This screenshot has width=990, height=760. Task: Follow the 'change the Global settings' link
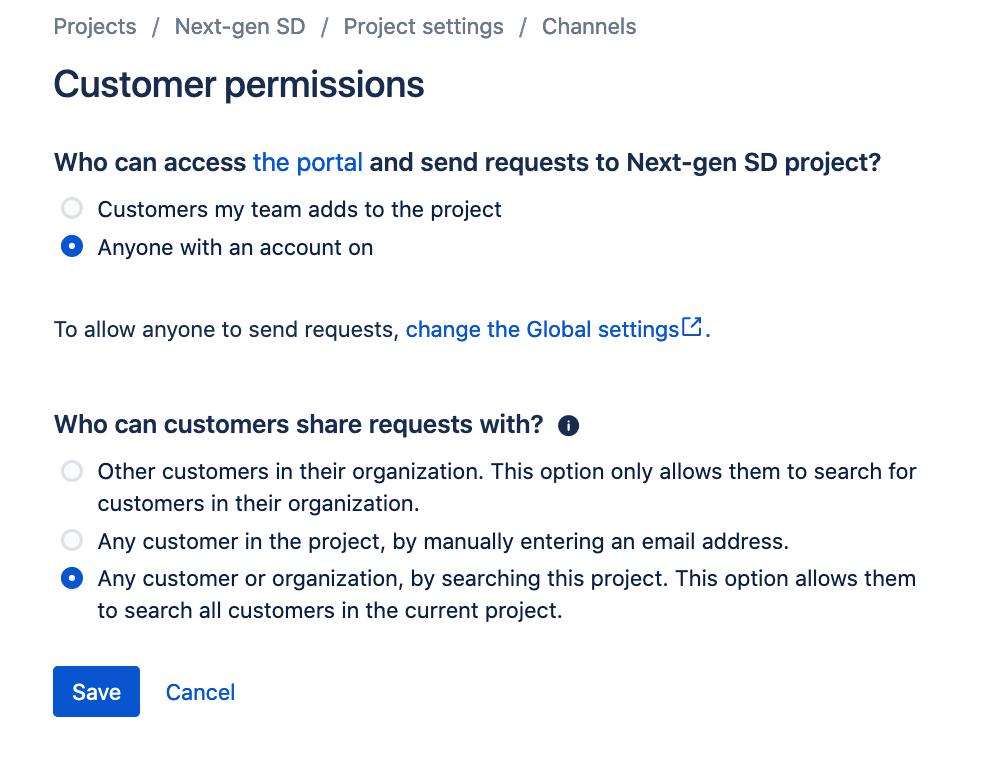coord(542,329)
